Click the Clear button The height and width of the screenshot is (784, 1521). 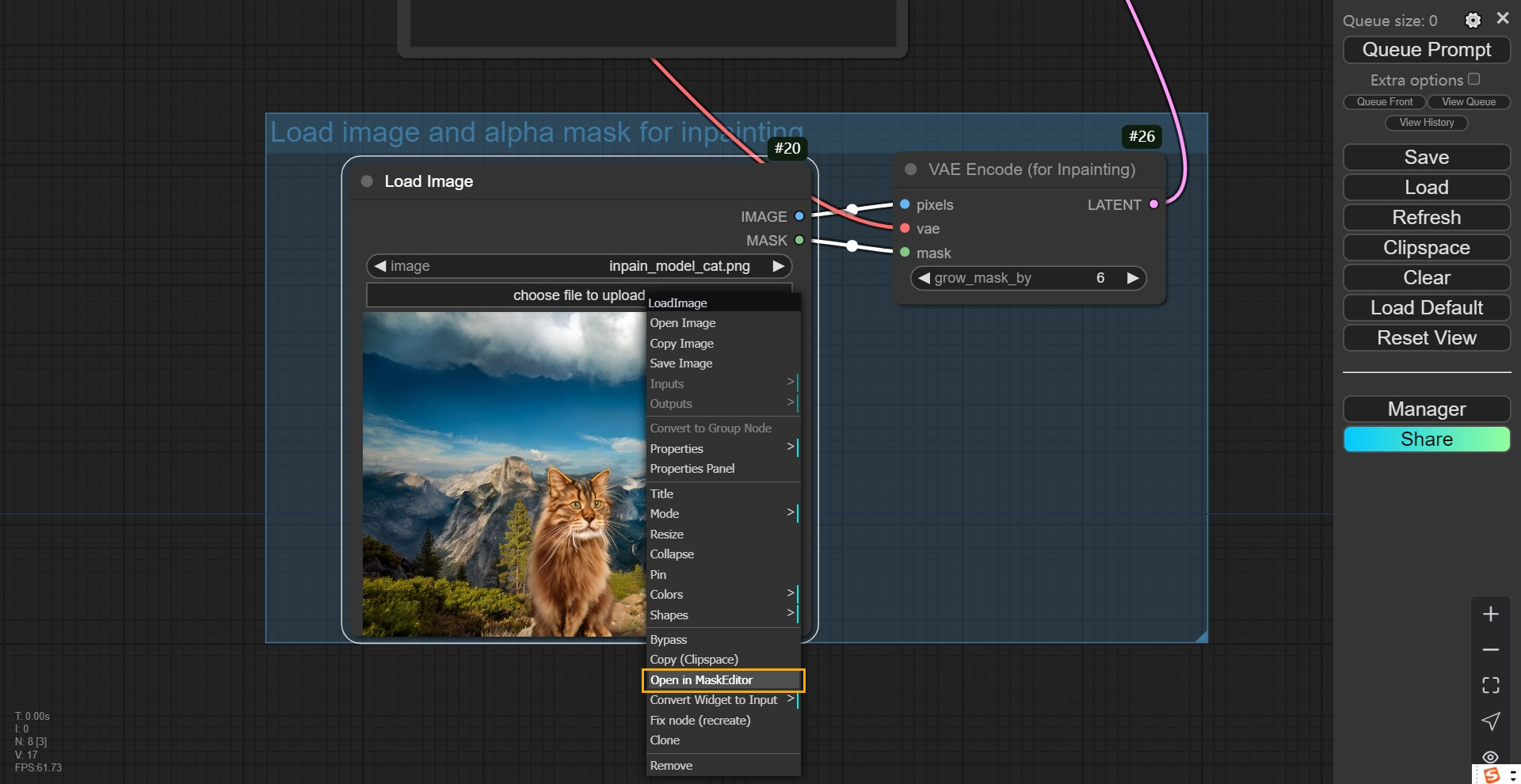pos(1427,278)
